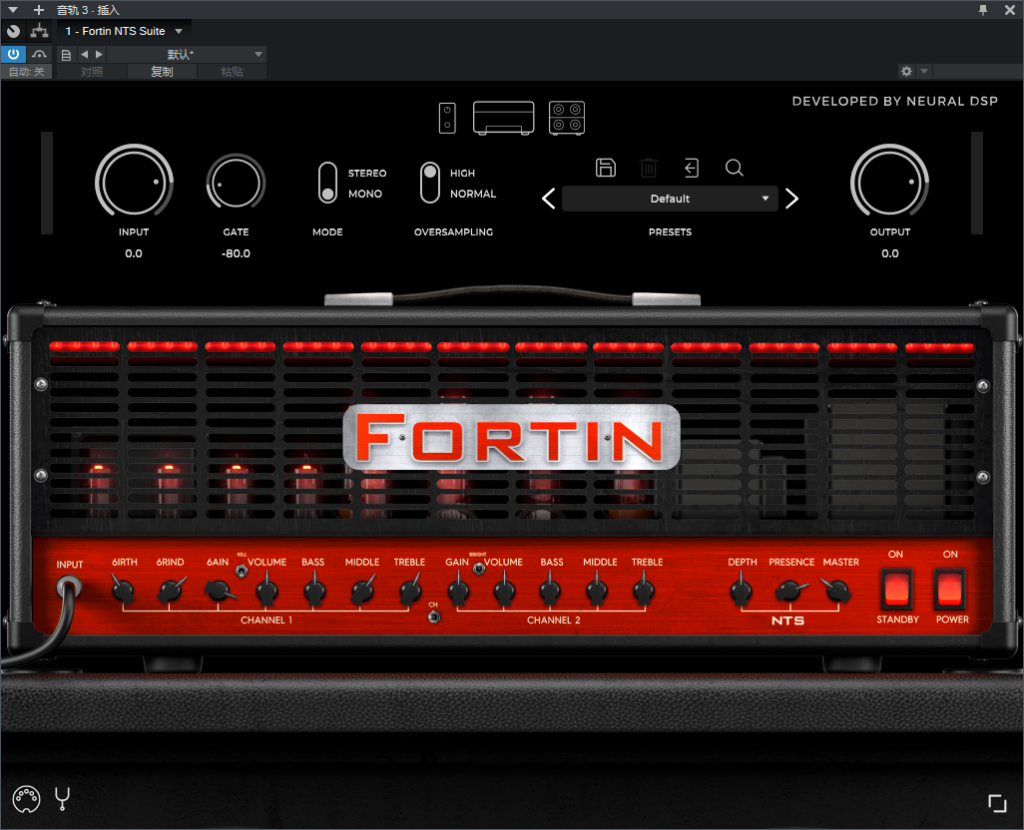Click channel 1 Gain knob

pos(218,591)
